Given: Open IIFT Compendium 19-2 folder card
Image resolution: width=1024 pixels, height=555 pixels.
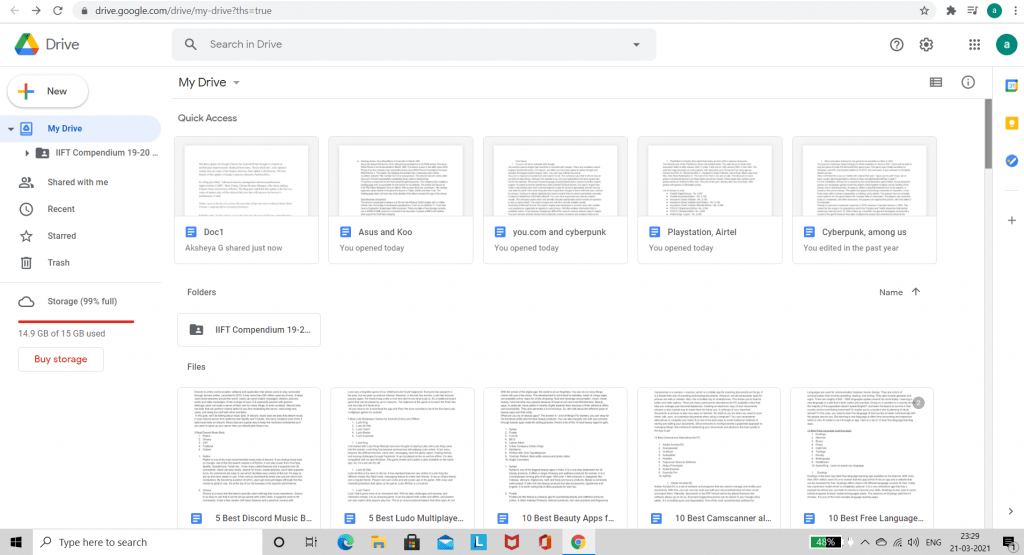Looking at the screenshot, I should (x=249, y=330).
